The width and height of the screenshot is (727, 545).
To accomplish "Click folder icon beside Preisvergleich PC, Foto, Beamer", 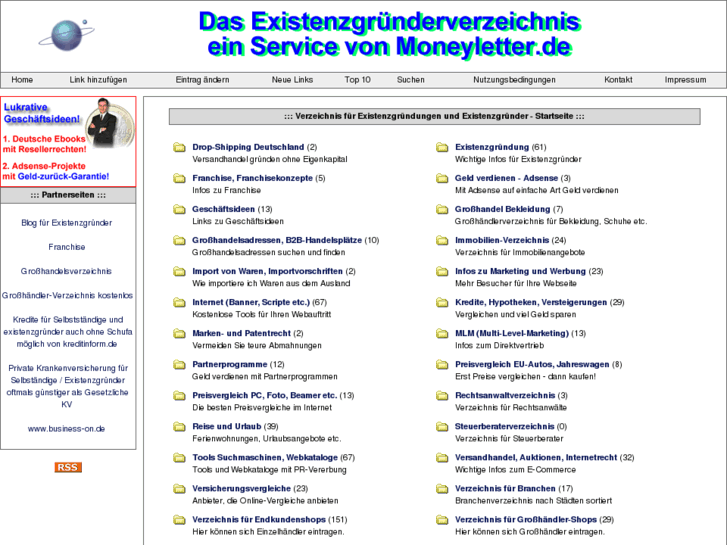I will click(179, 396).
